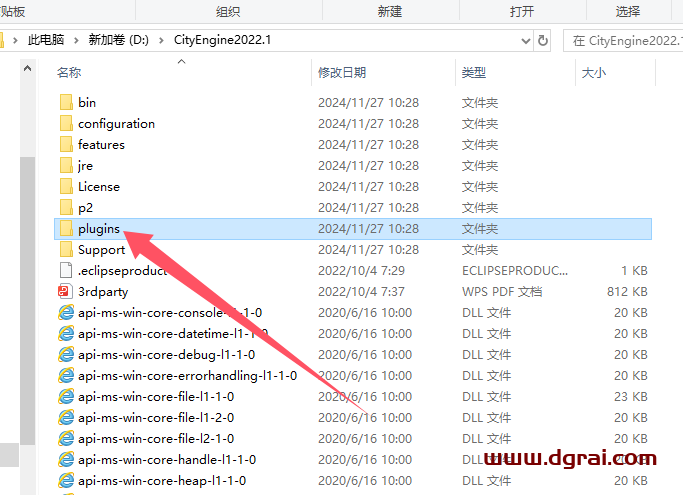Sort files by the 大小 column
This screenshot has width=683, height=495.
pos(594,72)
